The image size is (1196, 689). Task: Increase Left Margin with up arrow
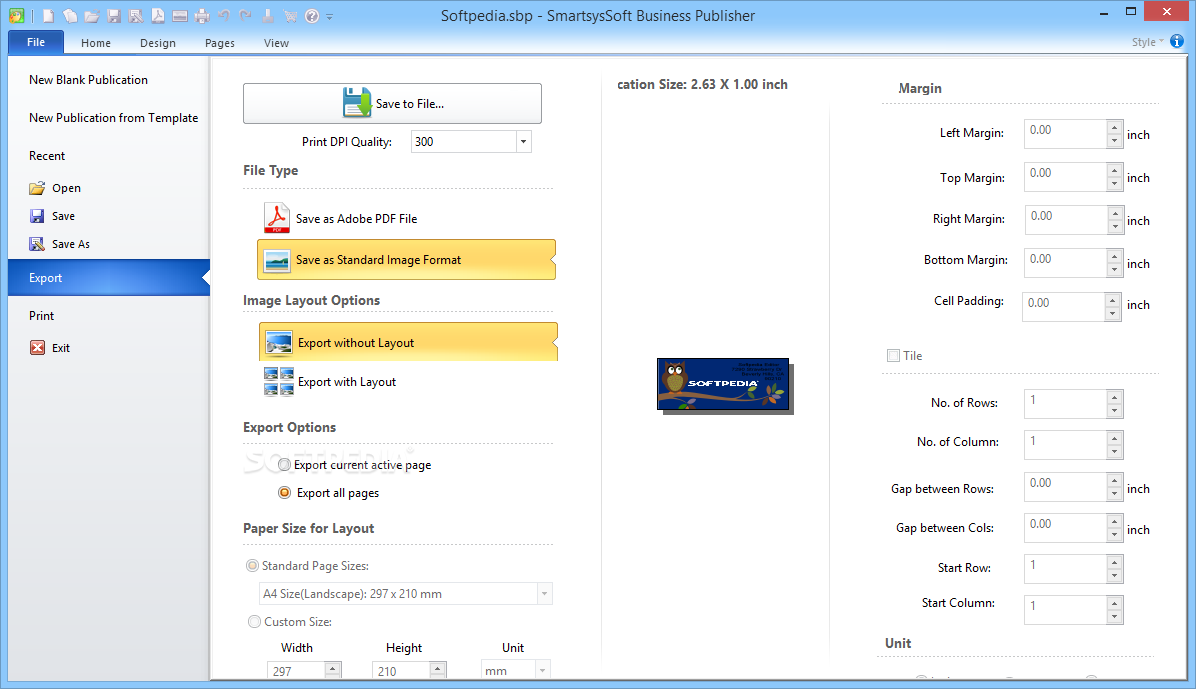(1114, 127)
